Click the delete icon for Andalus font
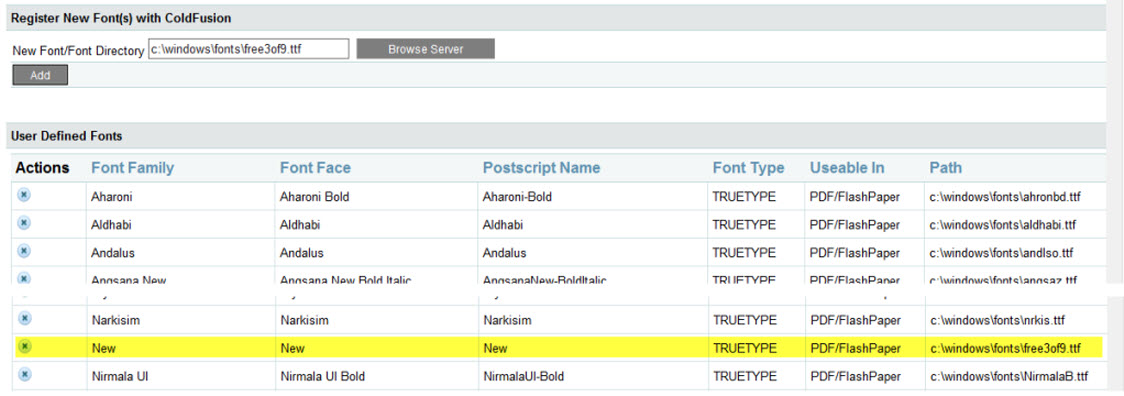 coord(24,250)
